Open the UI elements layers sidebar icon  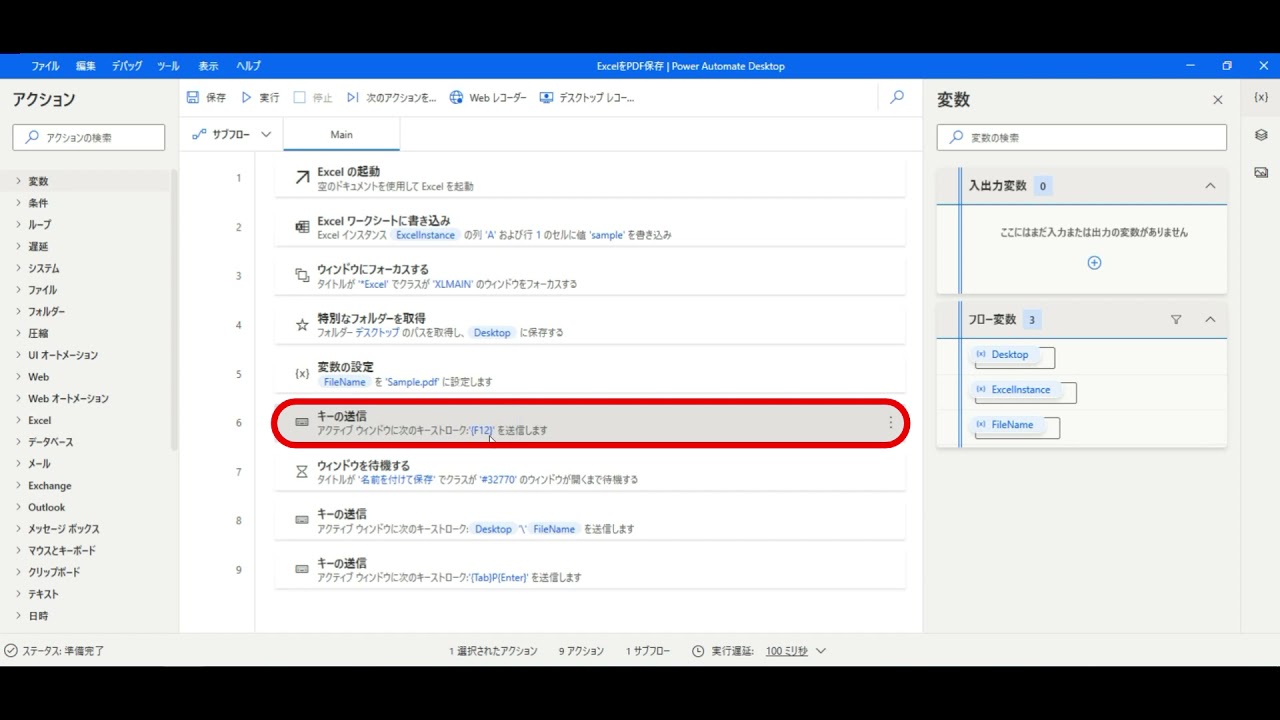pos(1261,135)
